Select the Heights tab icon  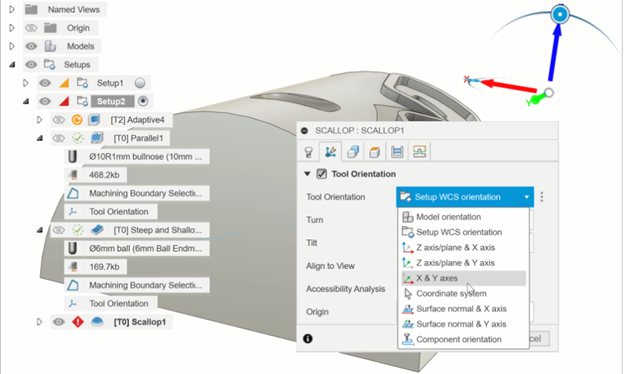(x=374, y=152)
